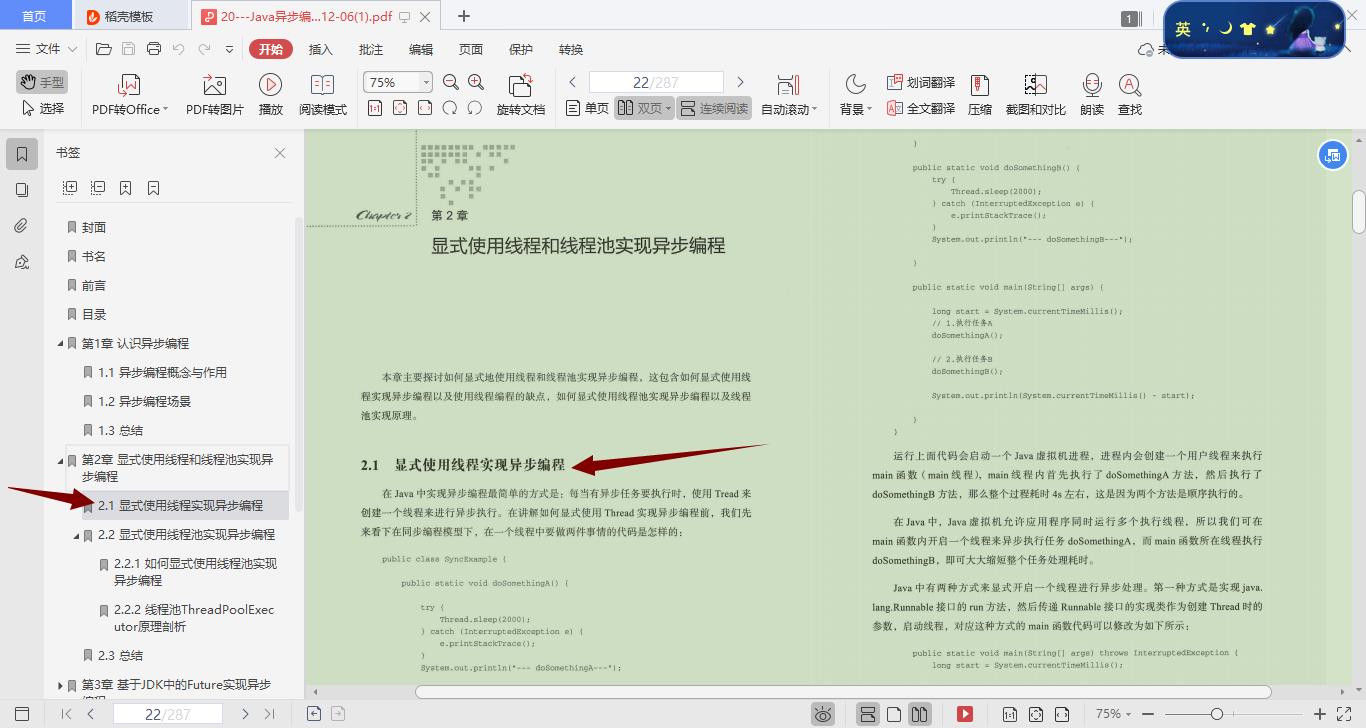This screenshot has width=1366, height=728.
Task: Open 全文翻译 full-text translation
Action: point(920,108)
